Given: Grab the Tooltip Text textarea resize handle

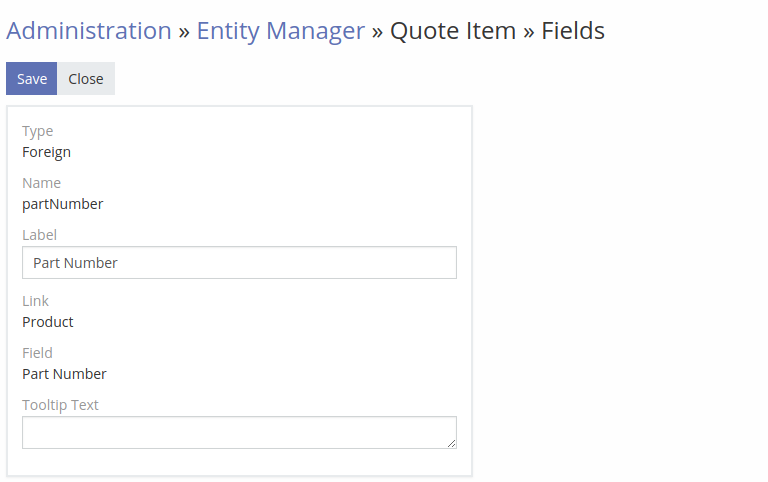Looking at the screenshot, I should [452, 443].
